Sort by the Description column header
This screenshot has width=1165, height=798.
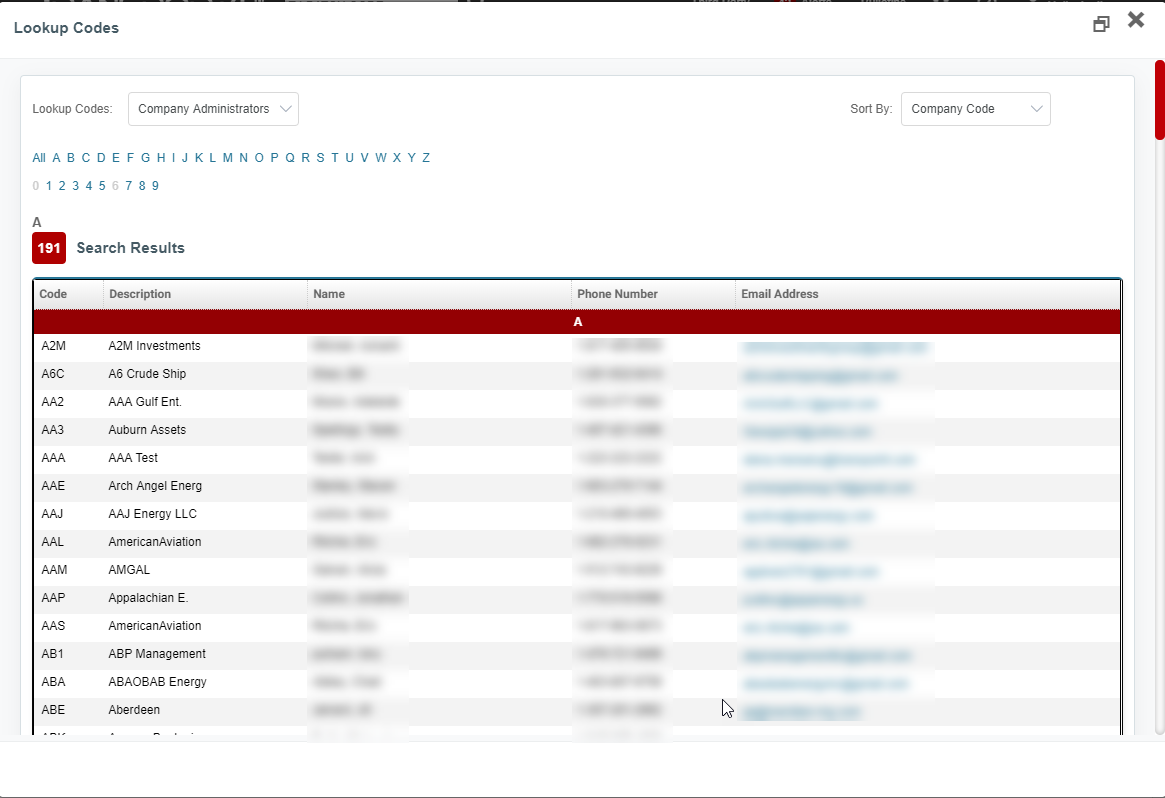(x=140, y=294)
